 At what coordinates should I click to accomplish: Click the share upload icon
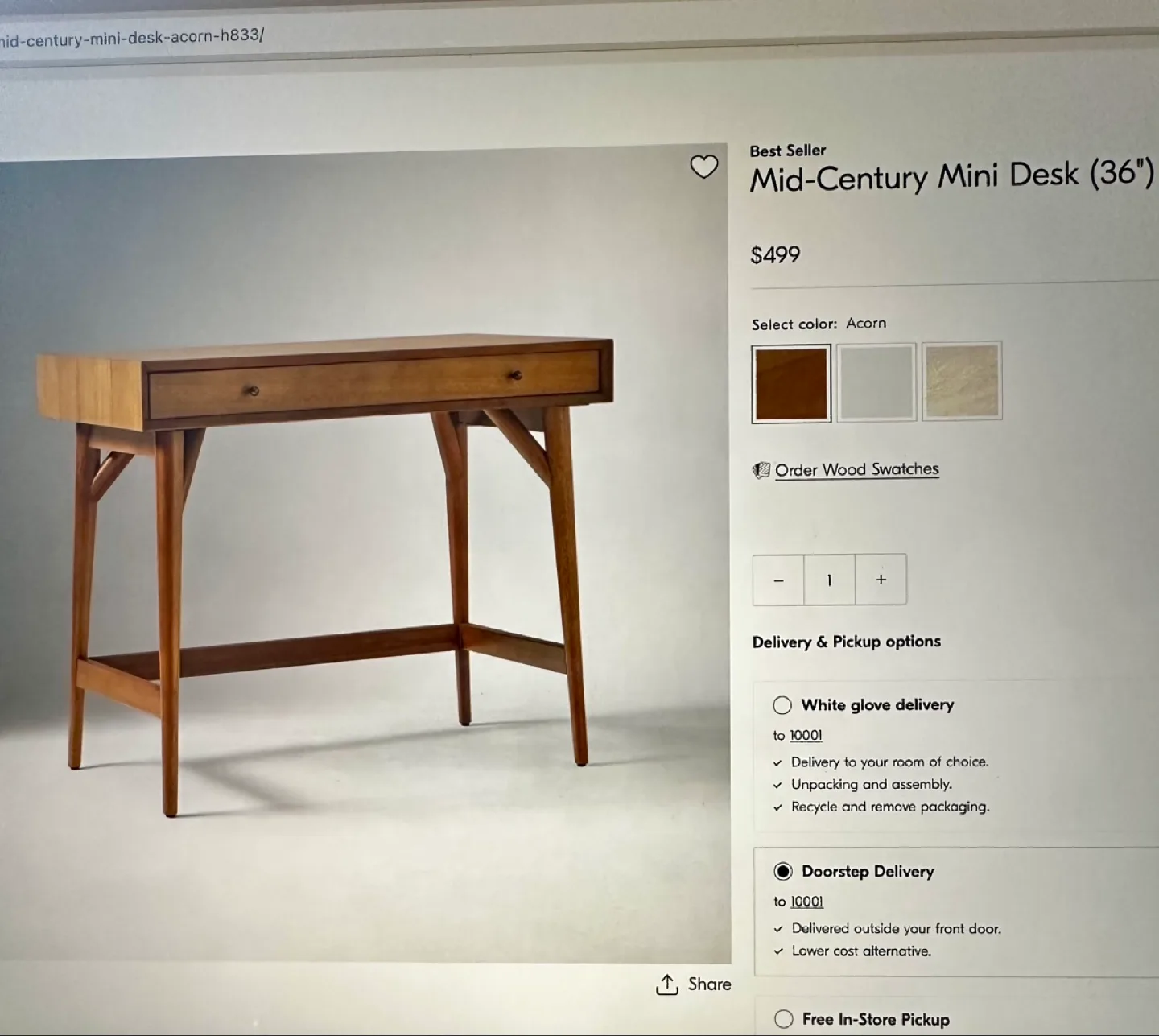click(x=667, y=984)
